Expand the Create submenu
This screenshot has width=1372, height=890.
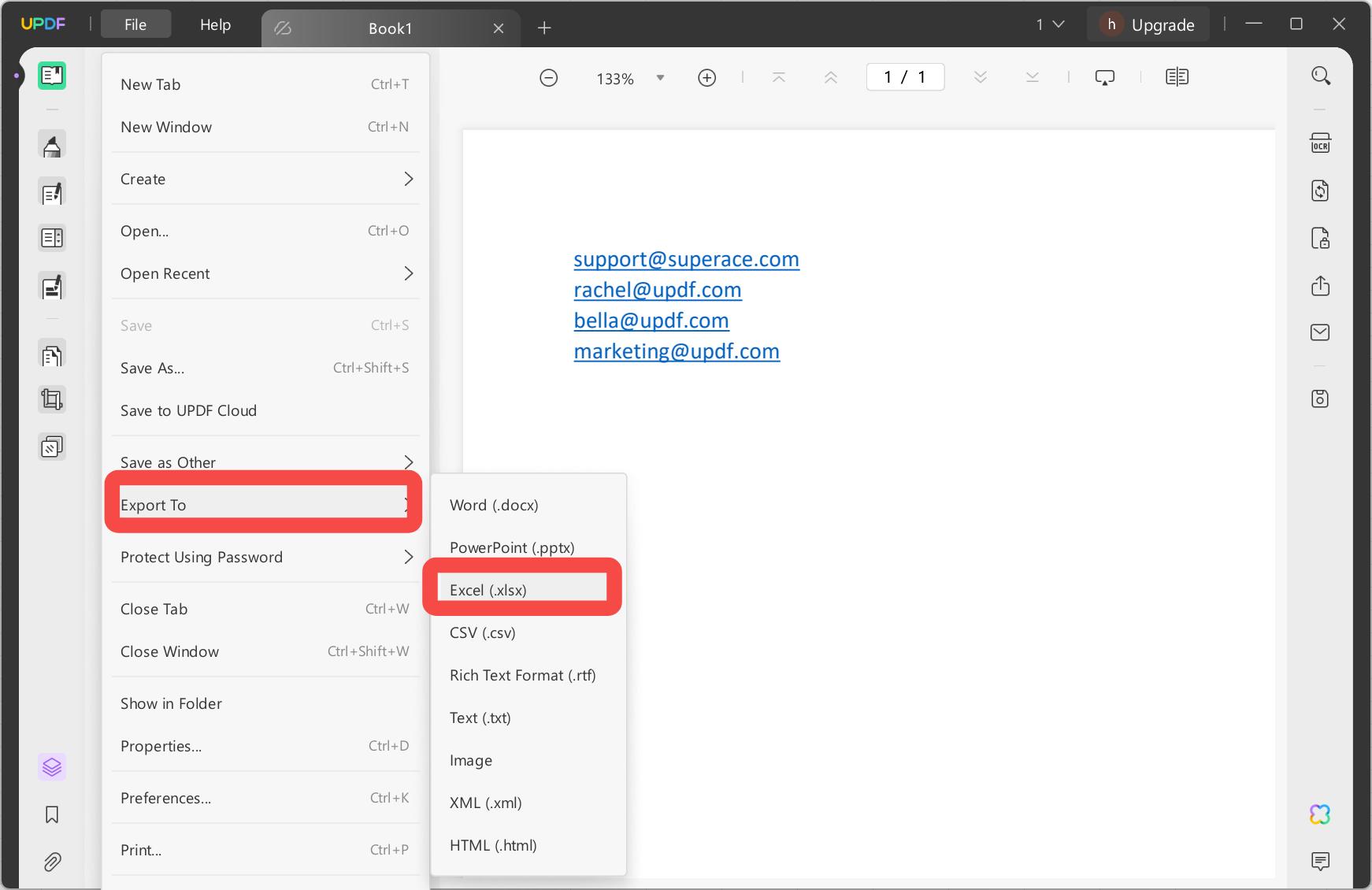click(x=265, y=179)
